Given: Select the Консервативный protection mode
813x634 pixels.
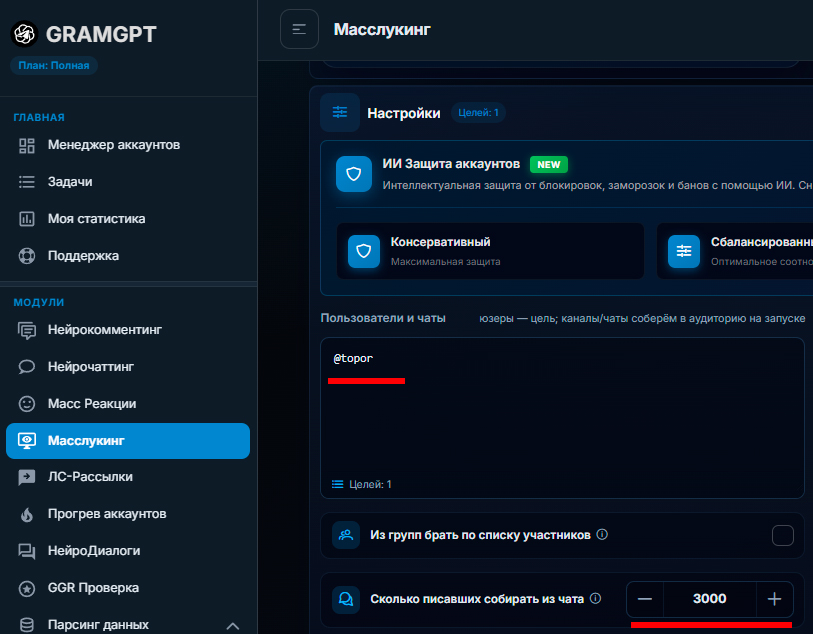Looking at the screenshot, I should pyautogui.click(x=490, y=251).
